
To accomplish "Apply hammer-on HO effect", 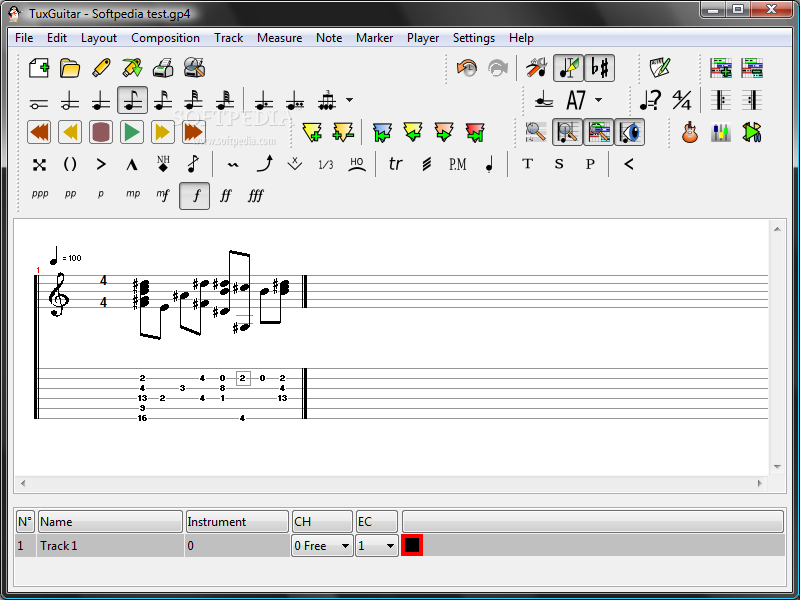I will pyautogui.click(x=357, y=165).
